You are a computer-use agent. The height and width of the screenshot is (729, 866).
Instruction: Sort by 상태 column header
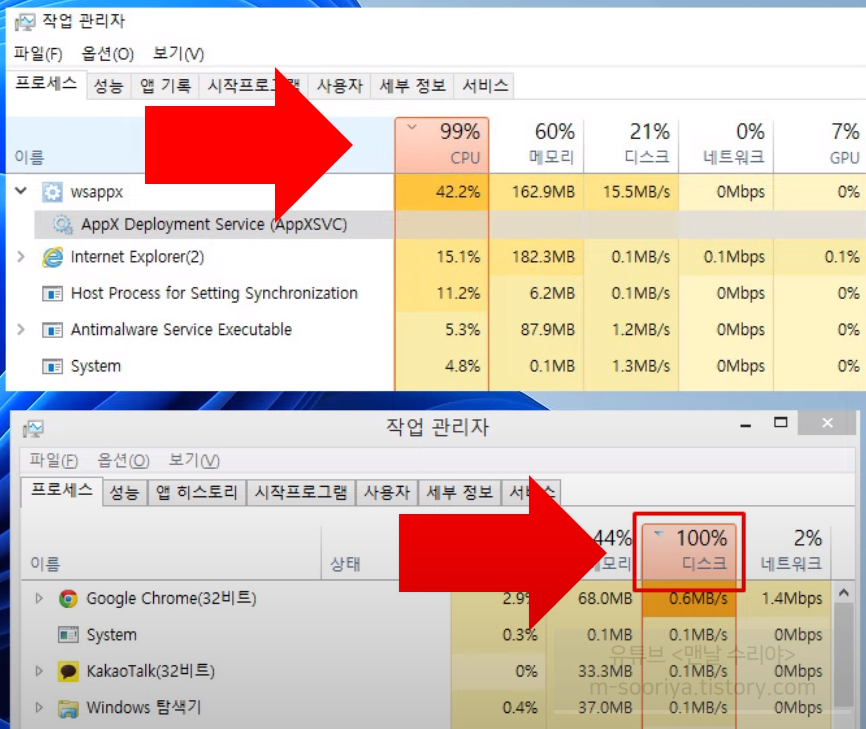[x=345, y=564]
